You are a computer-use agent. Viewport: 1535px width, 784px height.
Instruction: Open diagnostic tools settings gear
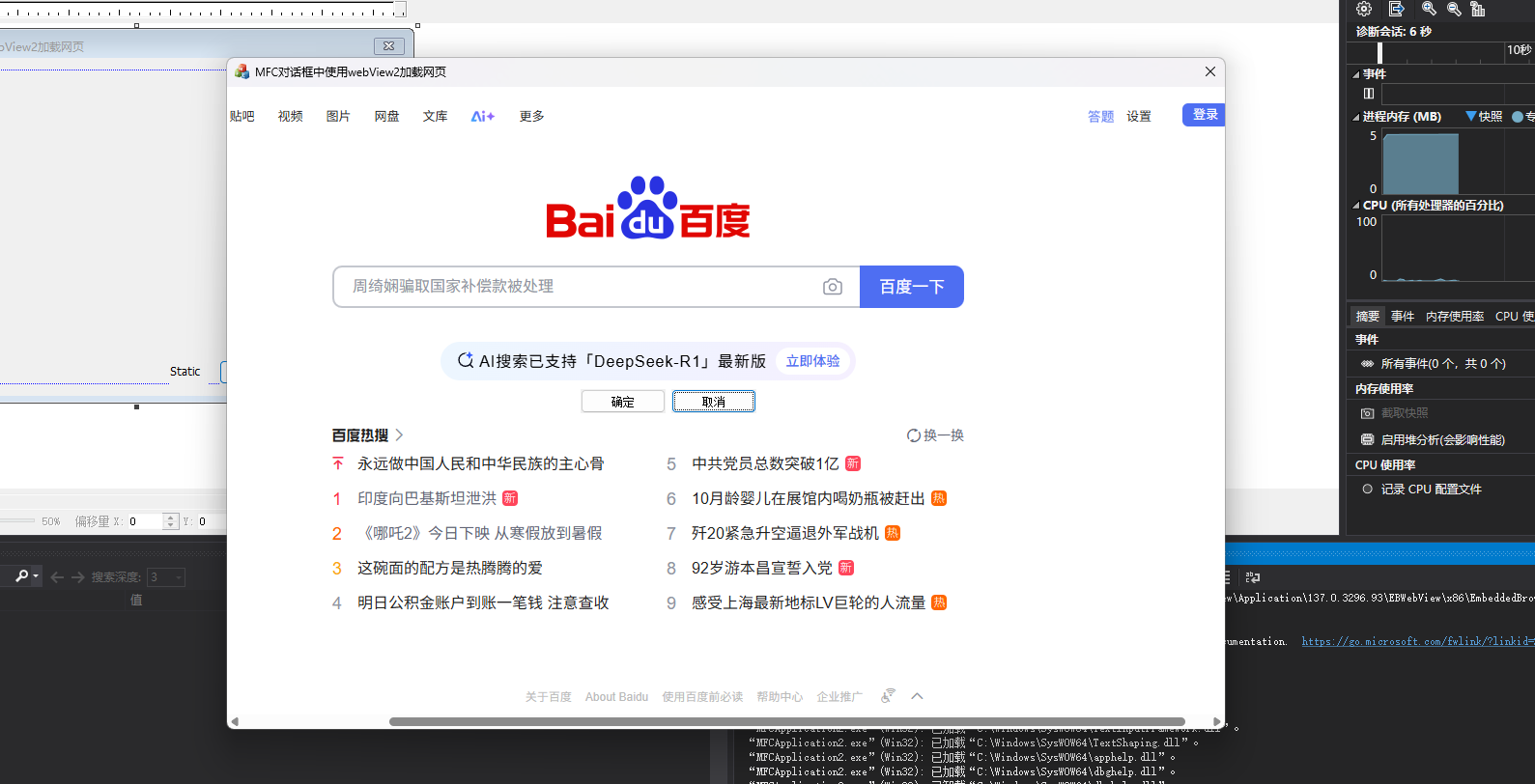(1364, 9)
